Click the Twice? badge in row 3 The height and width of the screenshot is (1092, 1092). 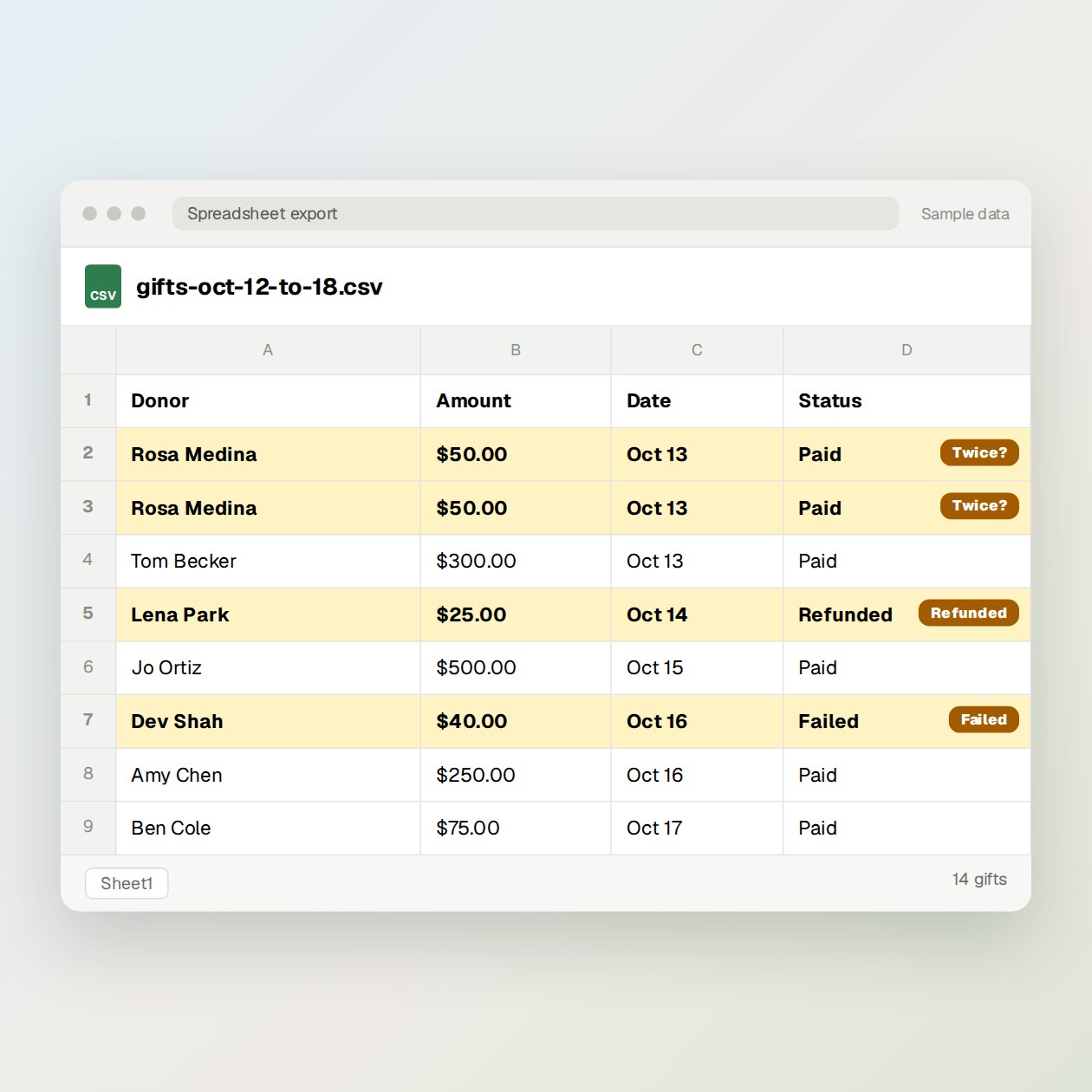pos(979,505)
